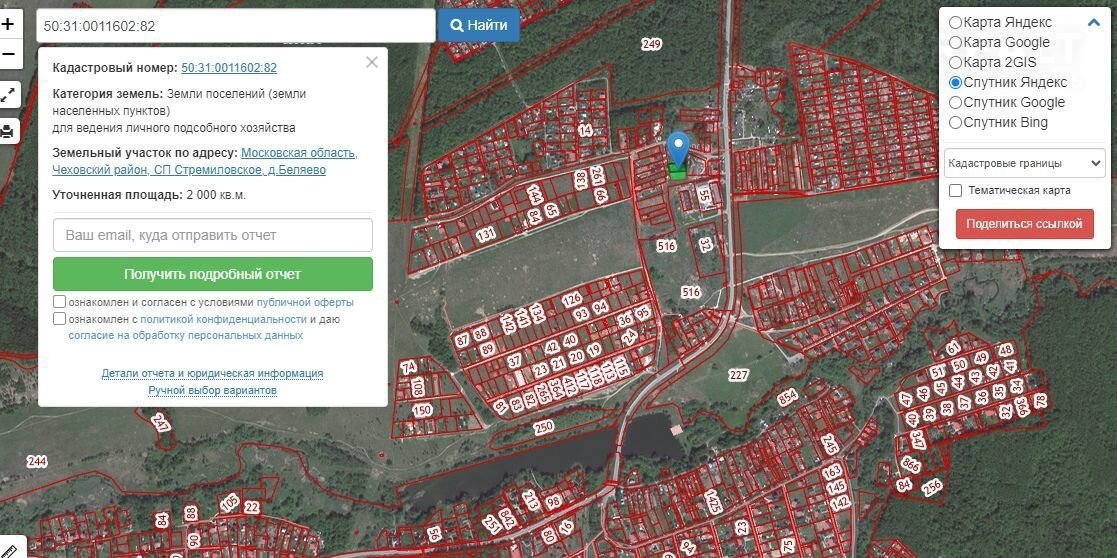The width and height of the screenshot is (1117, 558).
Task: Select Карта Яндекс map layer
Action: click(956, 22)
